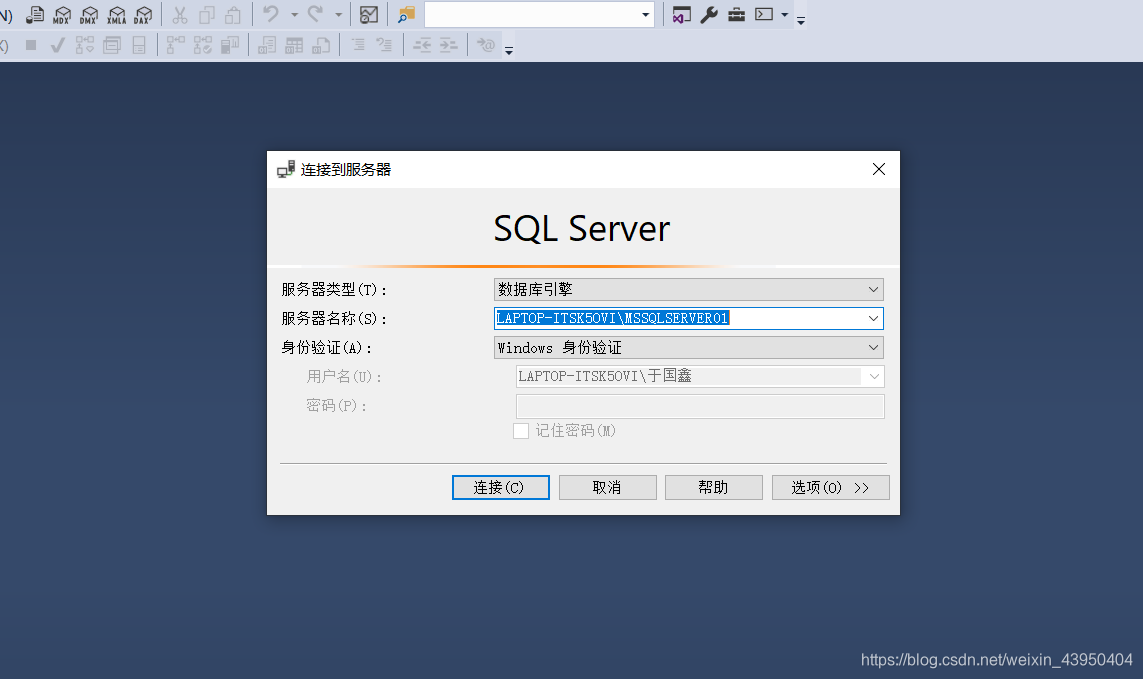
Task: Open the empty toolbar search combo box
Action: click(539, 15)
